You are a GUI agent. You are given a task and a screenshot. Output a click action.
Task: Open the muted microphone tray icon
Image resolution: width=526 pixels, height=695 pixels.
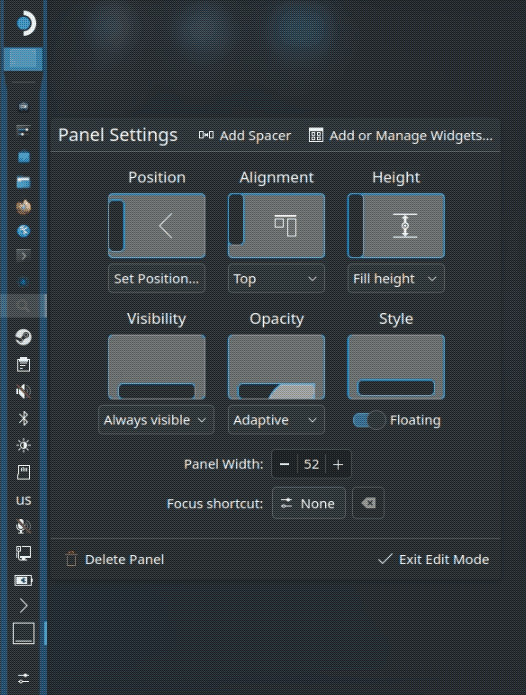click(23, 526)
